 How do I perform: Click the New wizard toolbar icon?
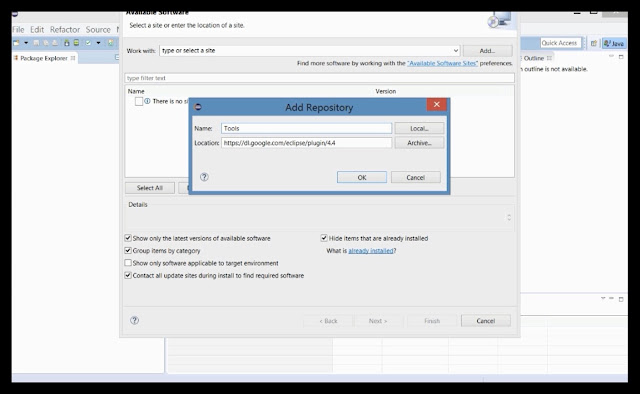[x=16, y=43]
